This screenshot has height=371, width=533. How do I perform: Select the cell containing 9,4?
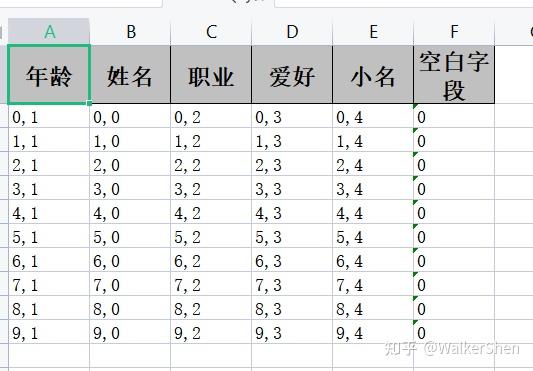click(373, 332)
